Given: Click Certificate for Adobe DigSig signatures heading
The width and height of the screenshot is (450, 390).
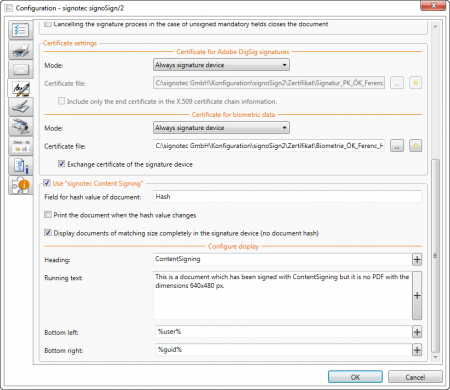Looking at the screenshot, I should point(233,52).
